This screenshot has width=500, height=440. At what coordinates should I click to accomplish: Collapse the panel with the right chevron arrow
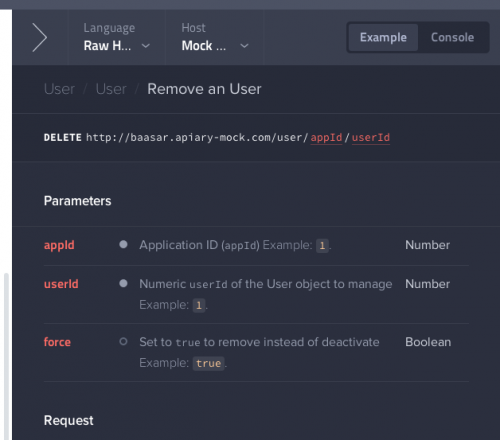tap(40, 37)
